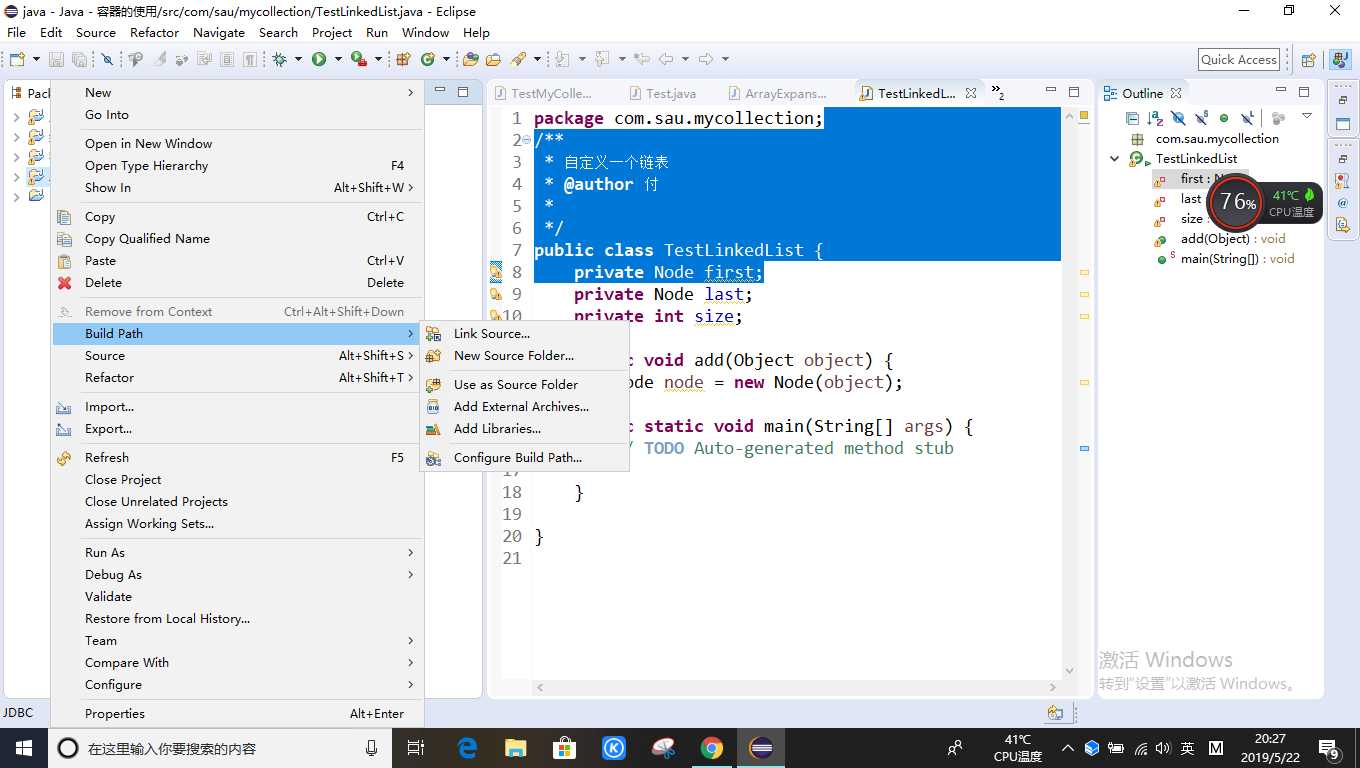The image size is (1360, 768).
Task: Toggle Hide Local Types in Outline
Action: coord(1247,118)
